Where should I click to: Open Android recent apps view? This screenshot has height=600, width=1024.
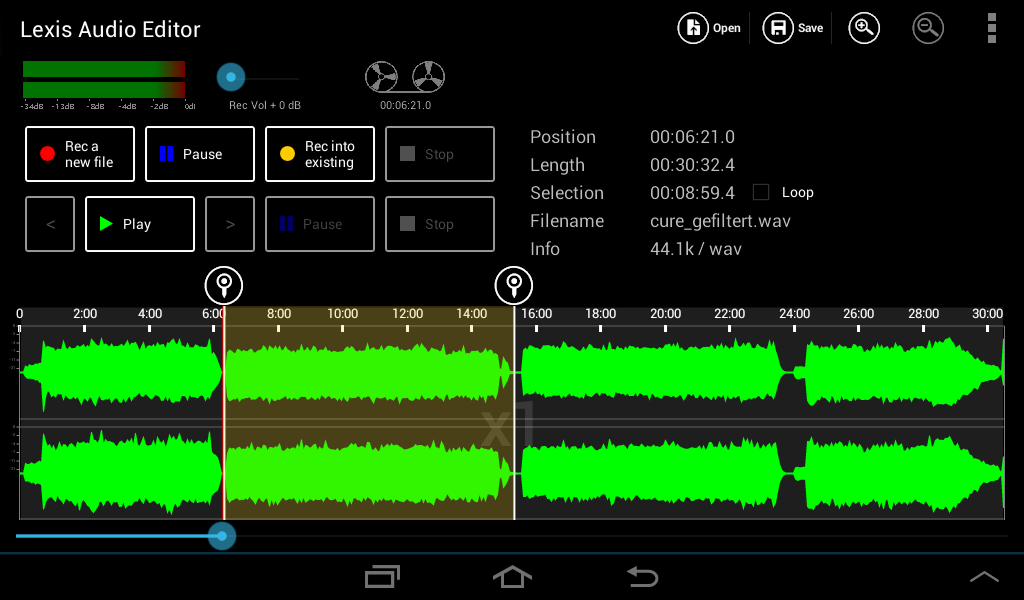pos(382,577)
